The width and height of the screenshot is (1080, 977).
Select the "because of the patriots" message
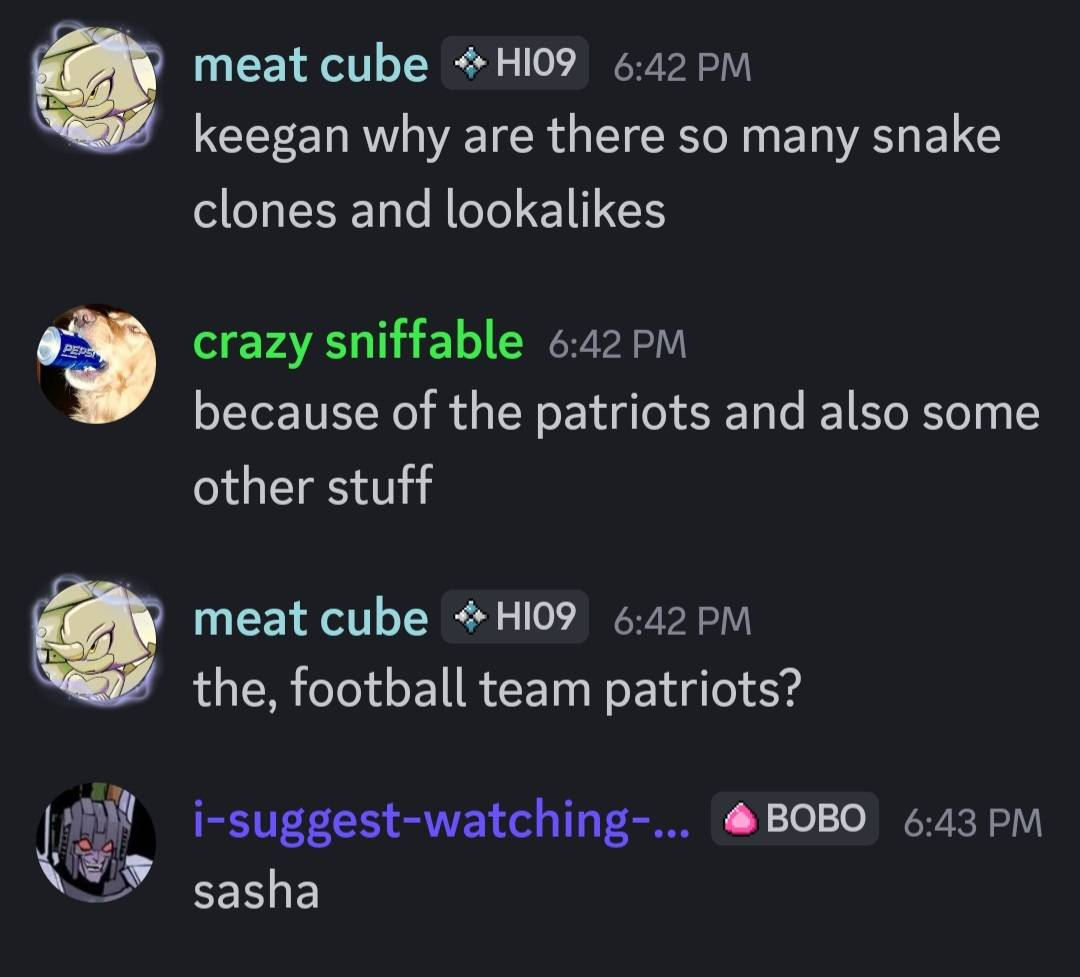[616, 449]
